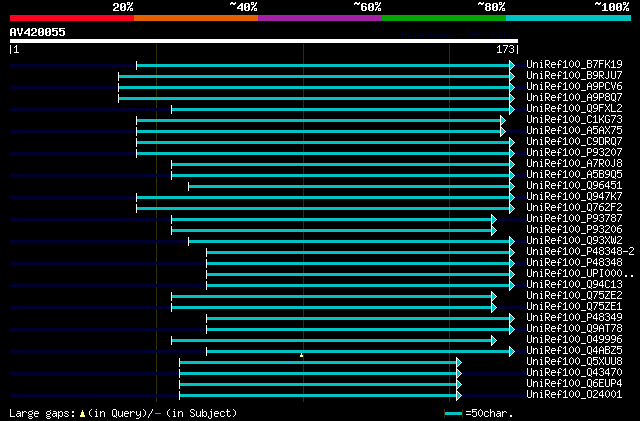Screen dimensions: 640x421
Task: Select UniRef100_P93207 label
Action: coord(574,153)
